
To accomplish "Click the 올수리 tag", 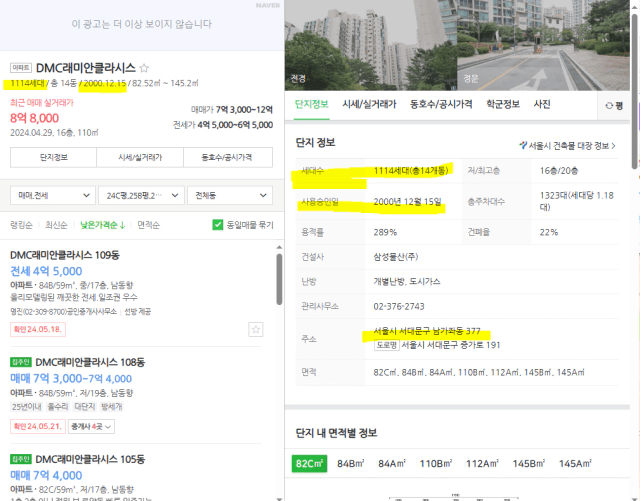I will 58,407.
